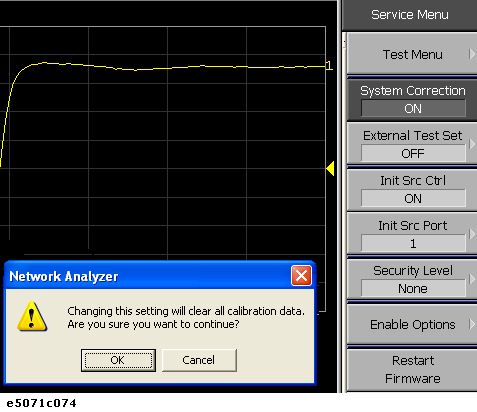The image size is (477, 412).
Task: Expand the Init Src Port arrow
Action: click(471, 234)
